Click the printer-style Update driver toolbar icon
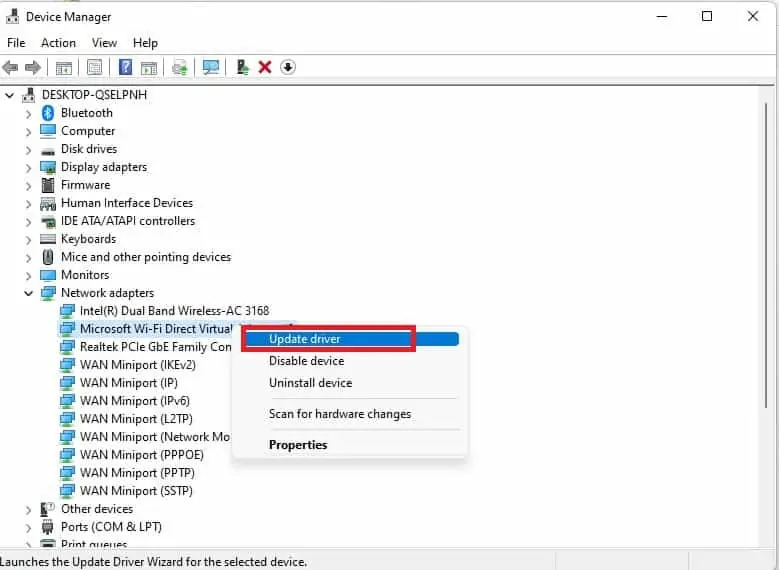This screenshot has width=779, height=570. click(x=180, y=67)
